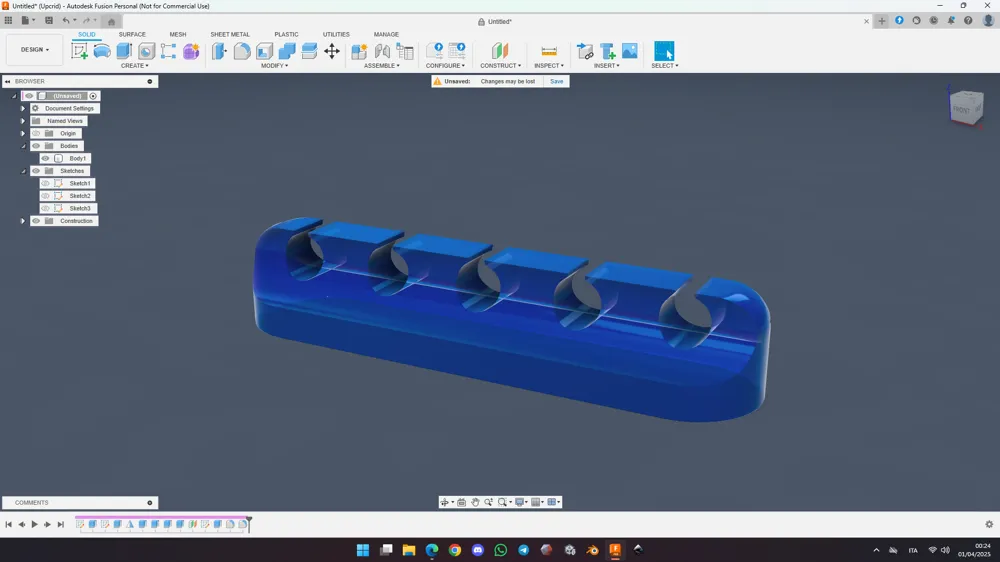Select the Hole tool icon
1000x562 pixels.
[x=146, y=51]
